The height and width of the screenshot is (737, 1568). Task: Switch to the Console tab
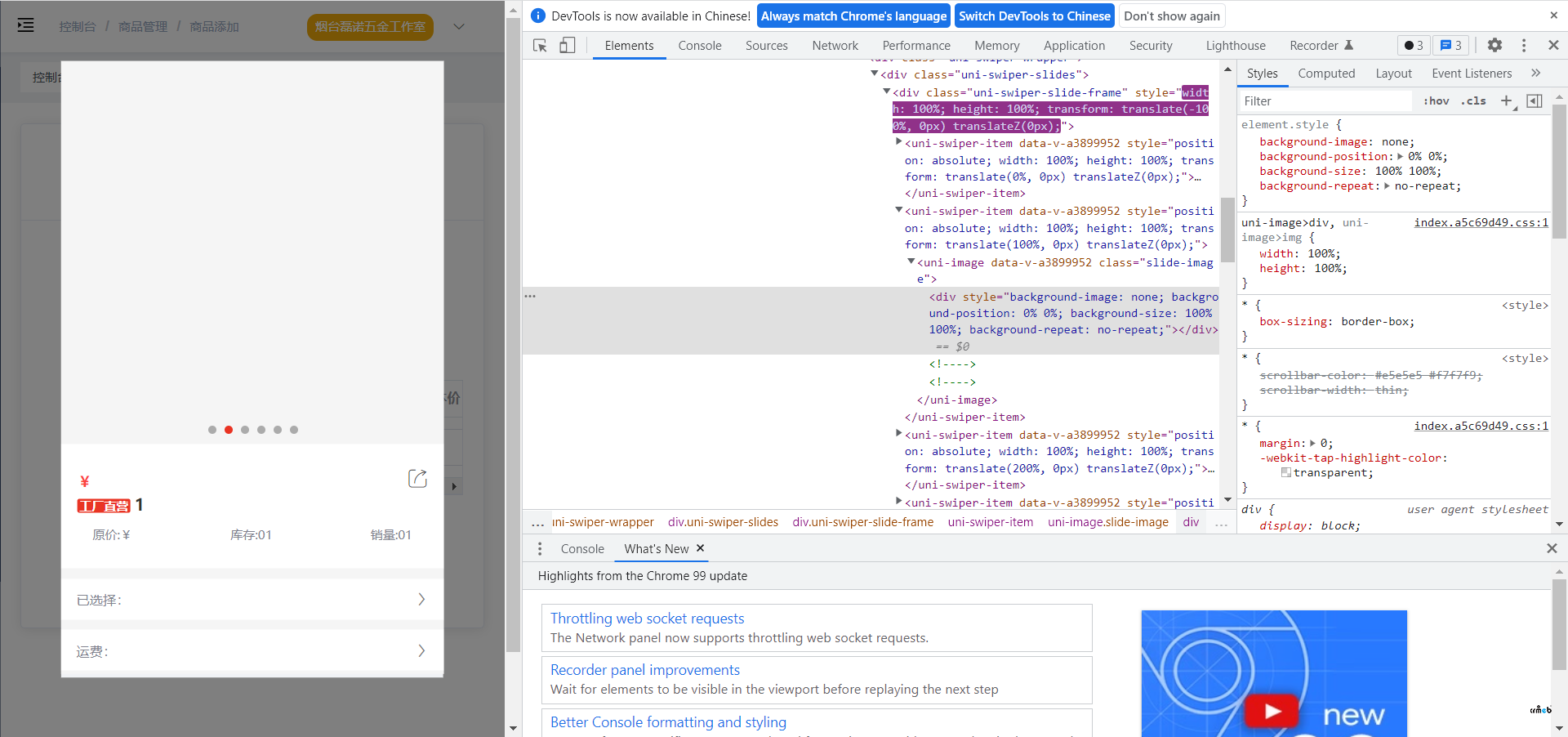click(700, 46)
